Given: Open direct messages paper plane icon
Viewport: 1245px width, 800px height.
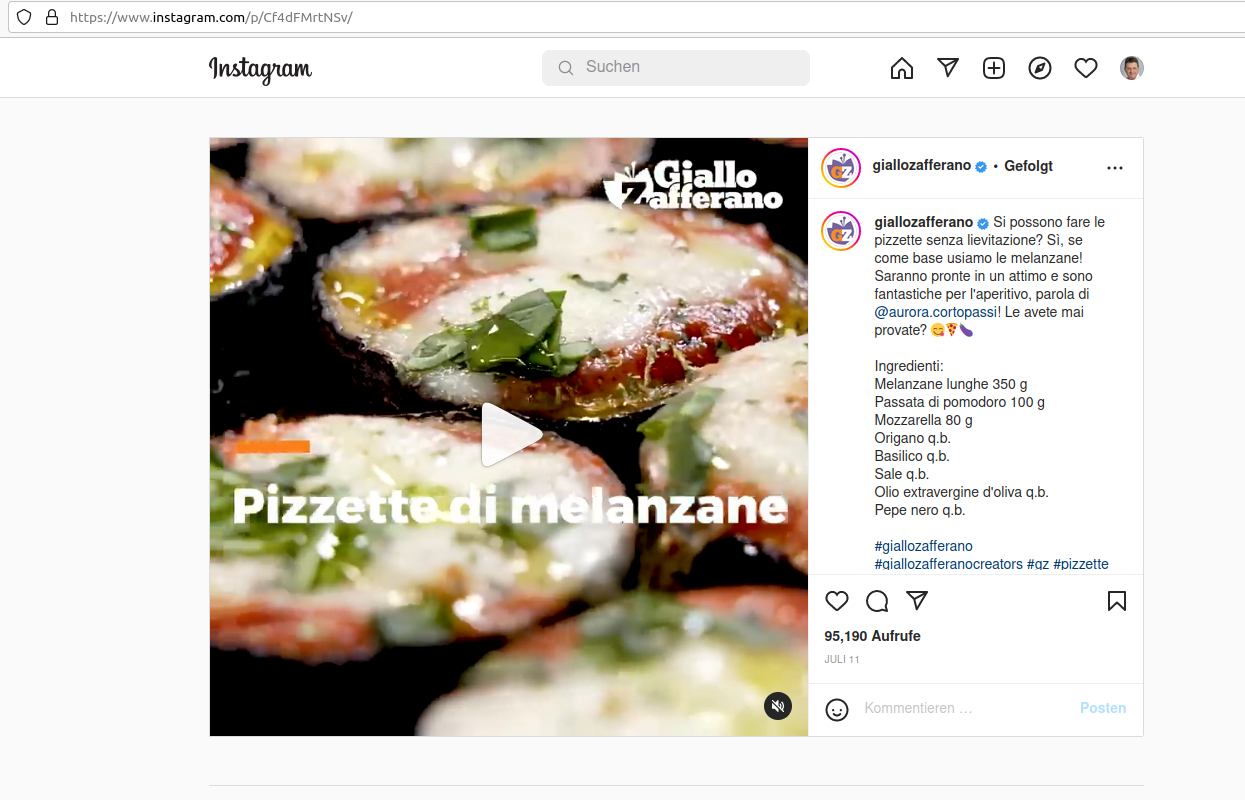Looking at the screenshot, I should (948, 67).
